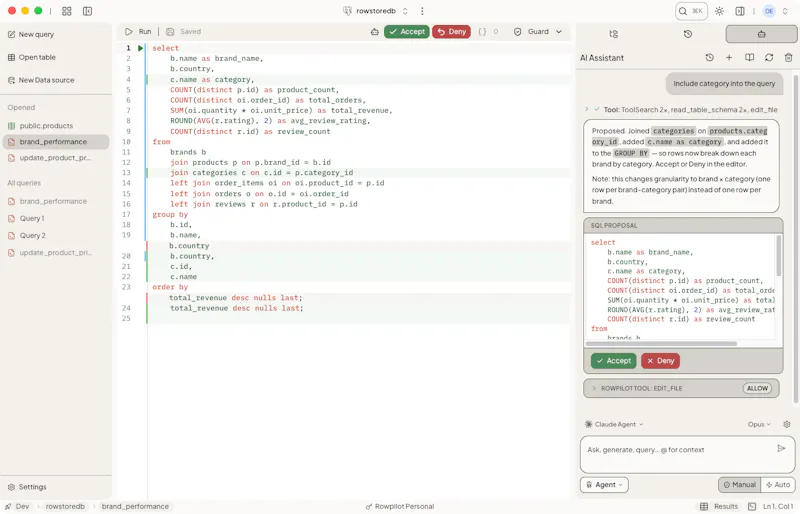Select Auto mode toggle
The height and width of the screenshot is (514, 800).
tap(778, 484)
